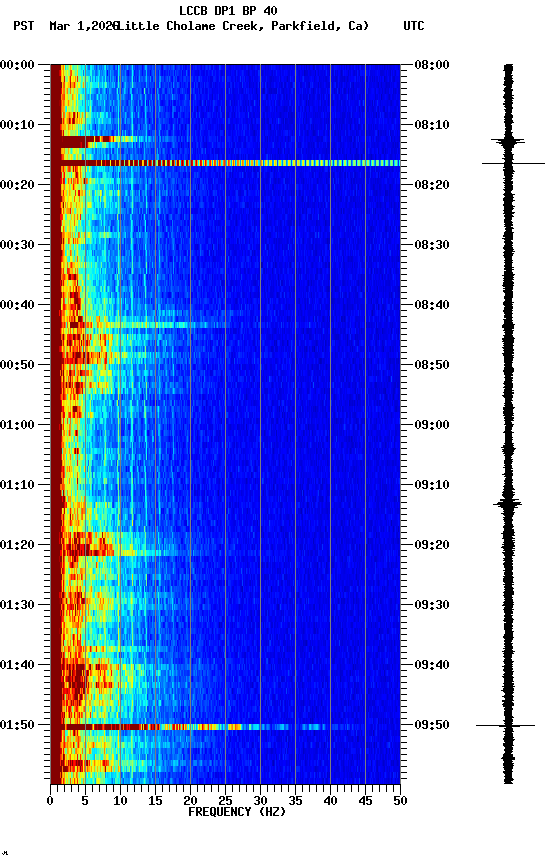Click the 09:10 UTC time label
The width and height of the screenshot is (552, 864).
[x=432, y=485]
